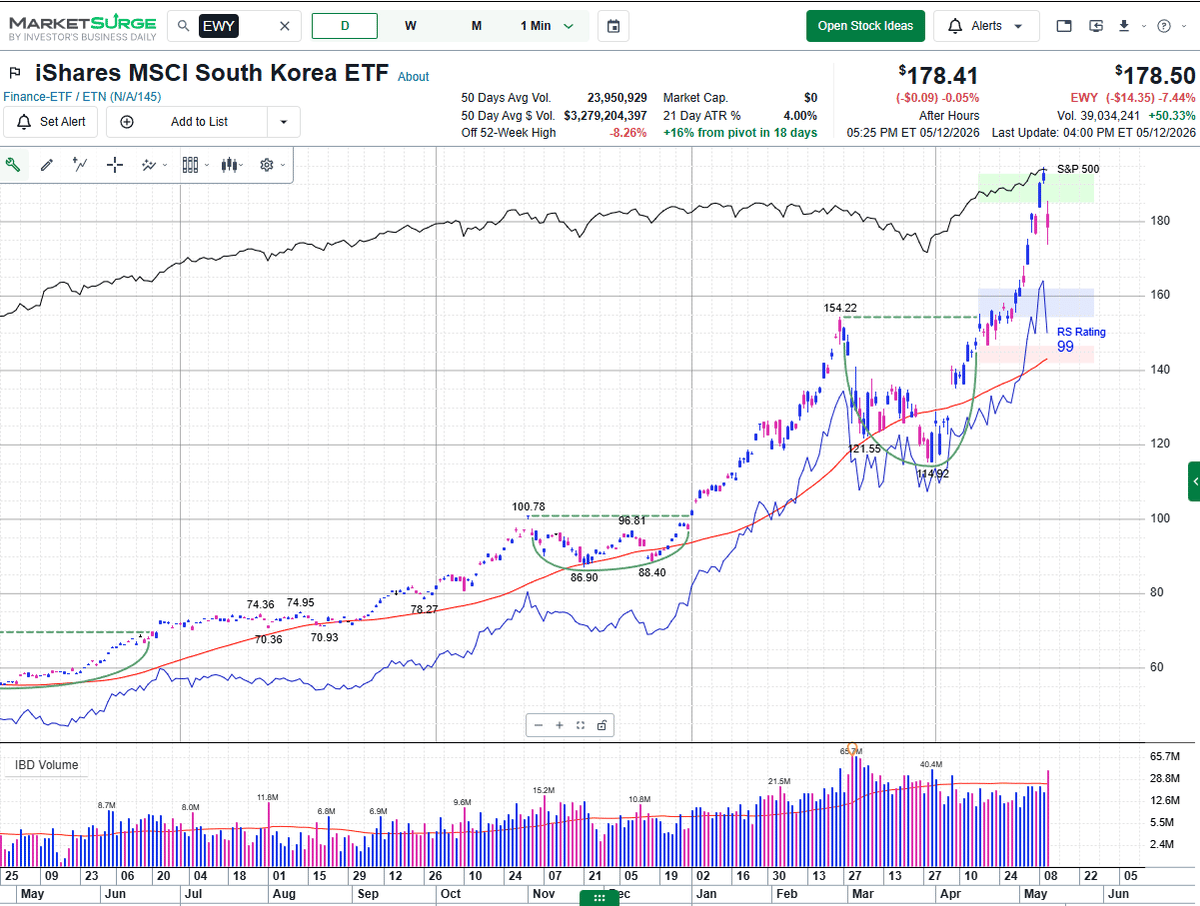Select the pencil drawing tool
Image resolution: width=1200 pixels, height=906 pixels.
(x=47, y=165)
